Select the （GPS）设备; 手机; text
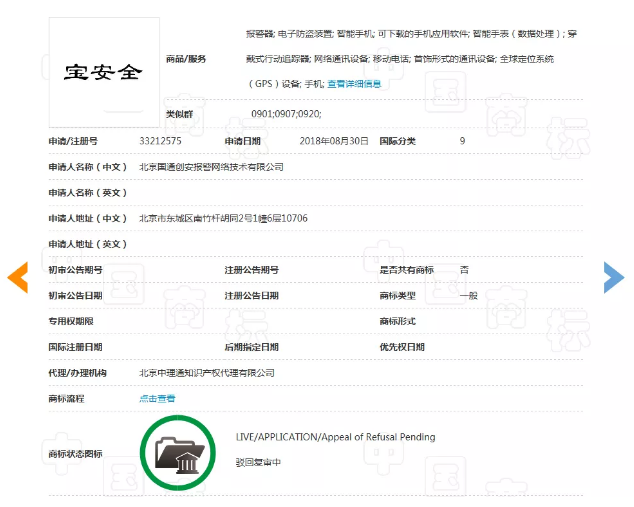 coord(286,84)
